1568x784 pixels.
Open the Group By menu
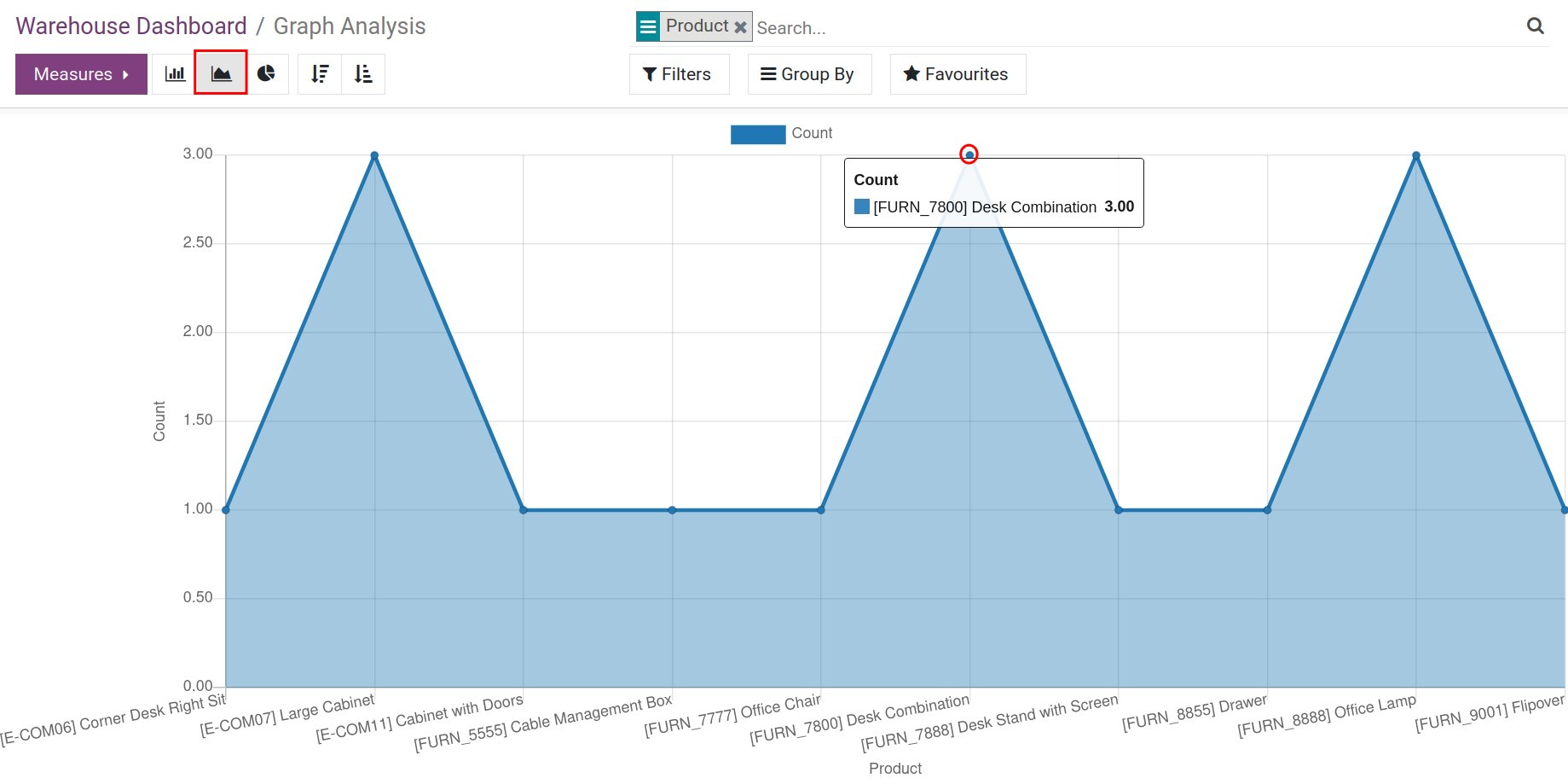coord(808,74)
